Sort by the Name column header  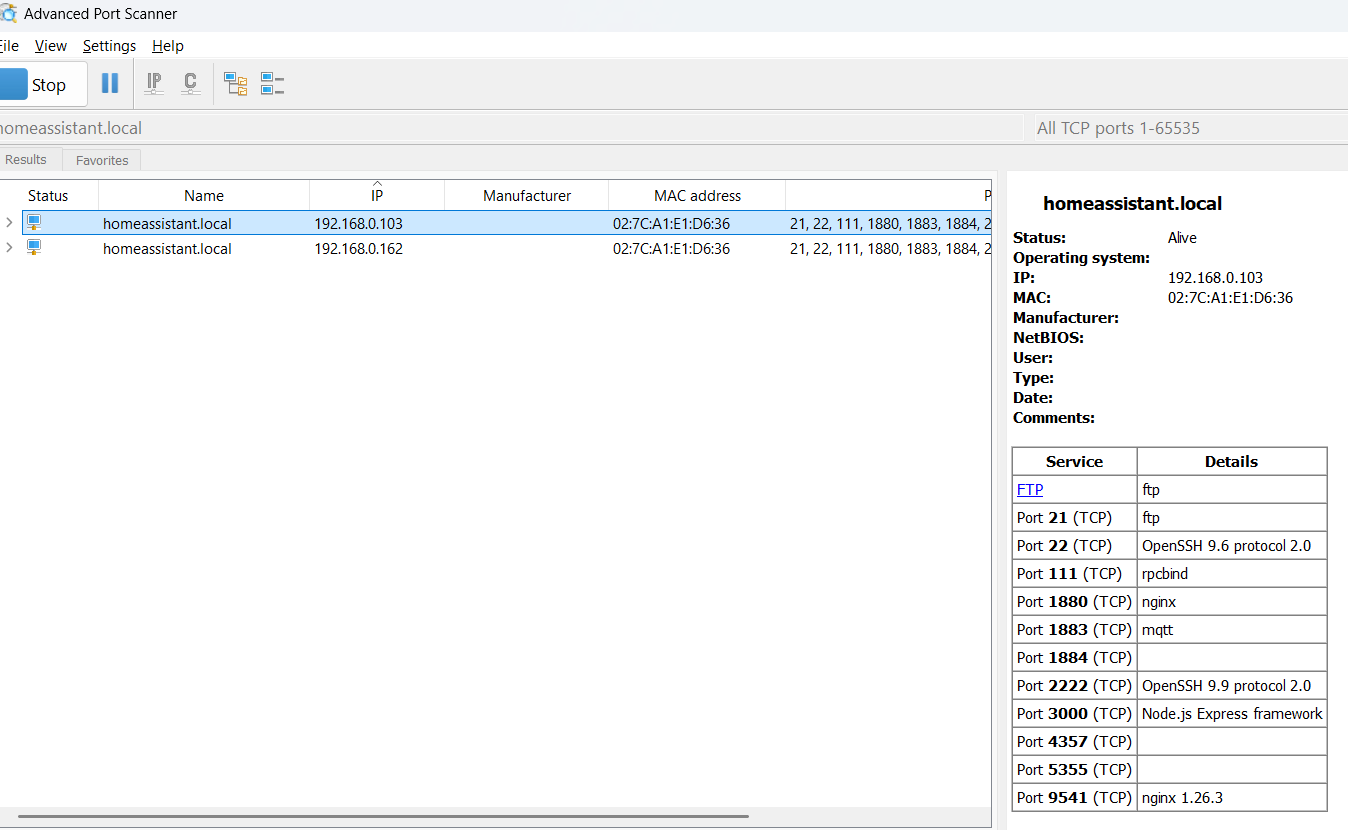click(x=204, y=196)
